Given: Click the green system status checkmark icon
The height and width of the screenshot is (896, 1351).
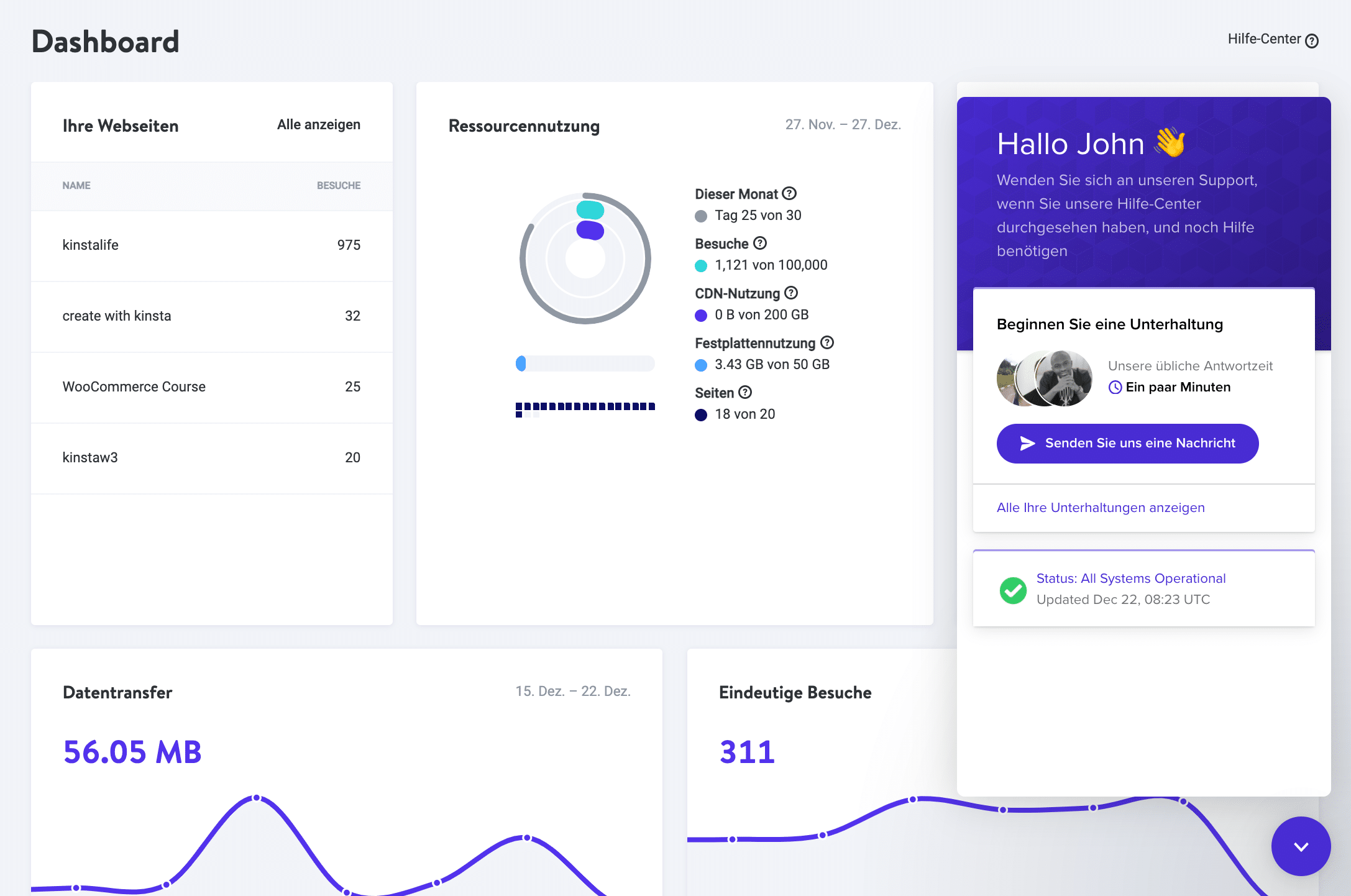Looking at the screenshot, I should click(x=1012, y=588).
